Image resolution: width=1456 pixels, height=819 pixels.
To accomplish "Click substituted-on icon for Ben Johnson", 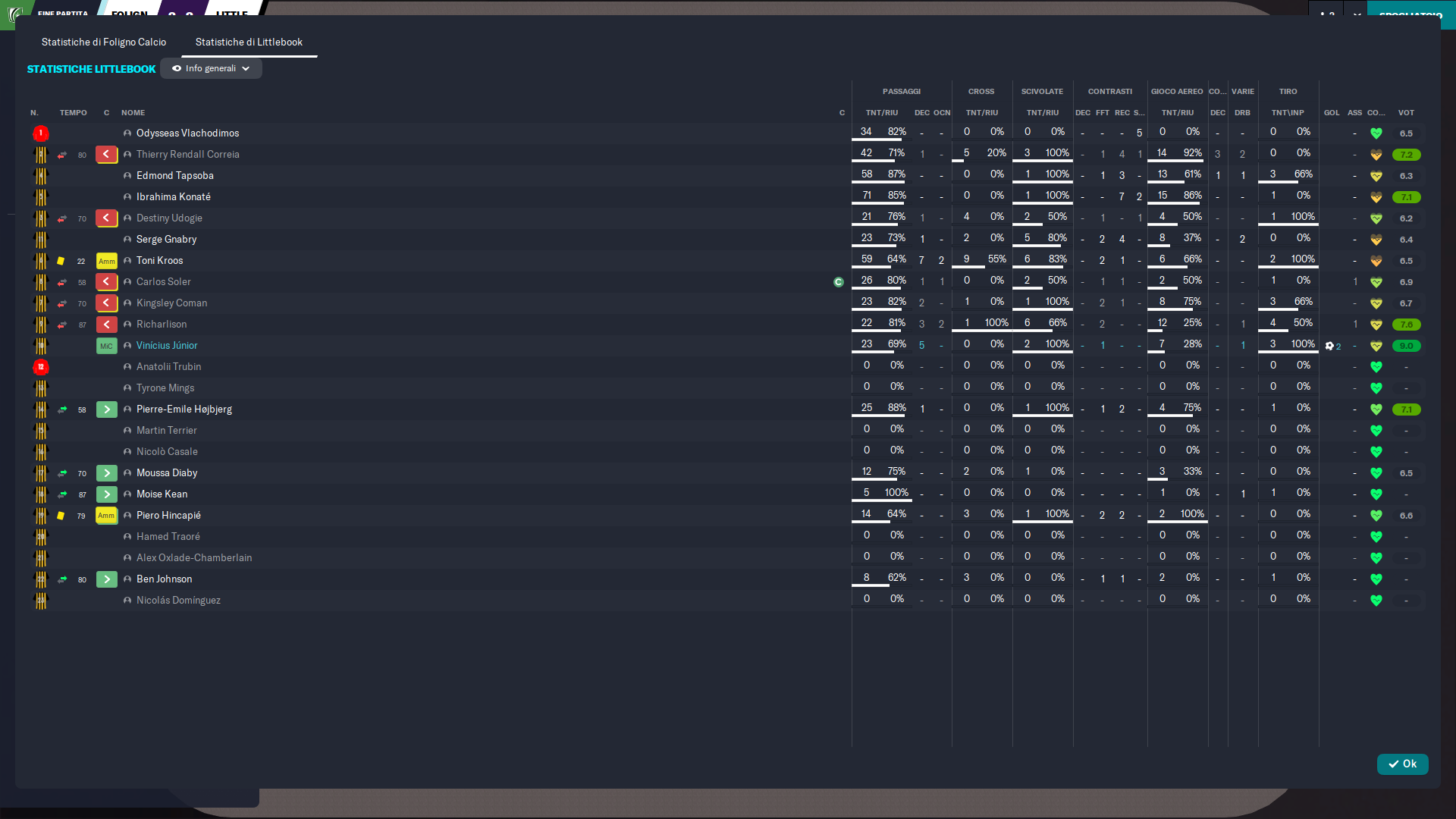I will point(106,579).
